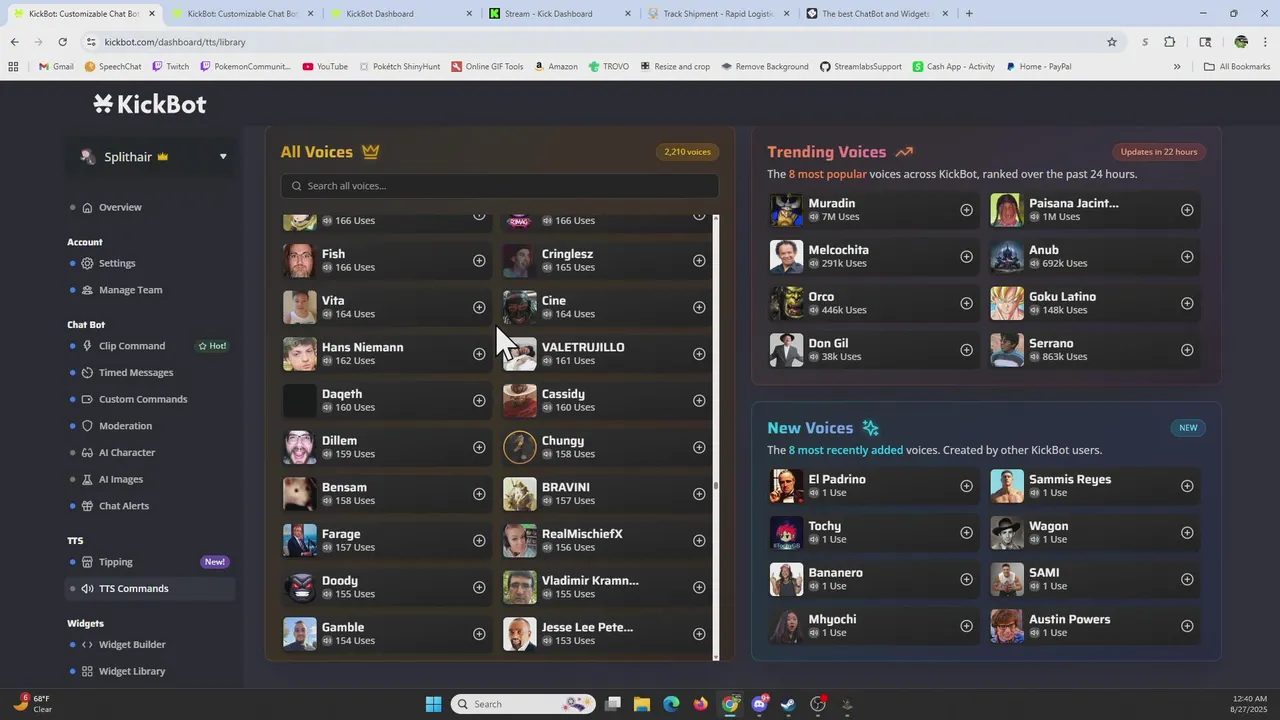The image size is (1280, 720).
Task: Add the Bensam voice
Action: pyautogui.click(x=479, y=494)
